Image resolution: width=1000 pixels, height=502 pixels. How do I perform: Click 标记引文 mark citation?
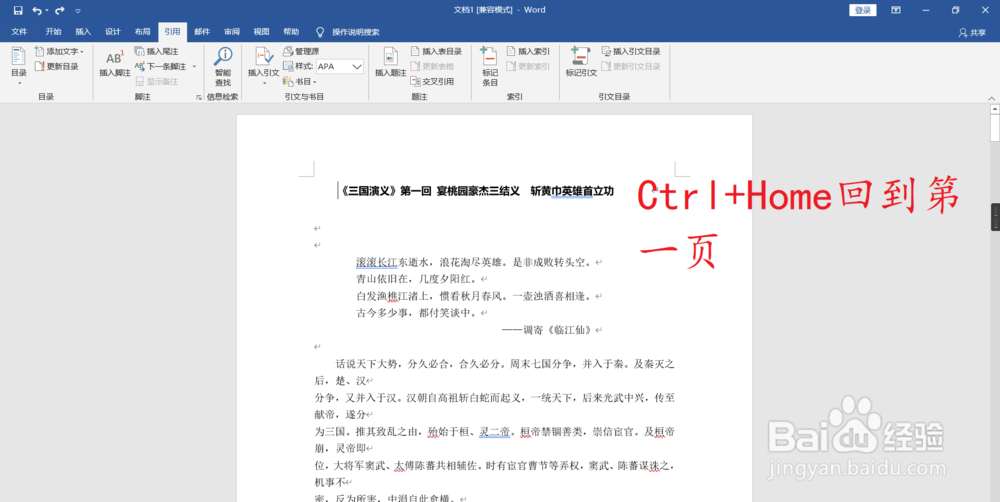click(581, 63)
